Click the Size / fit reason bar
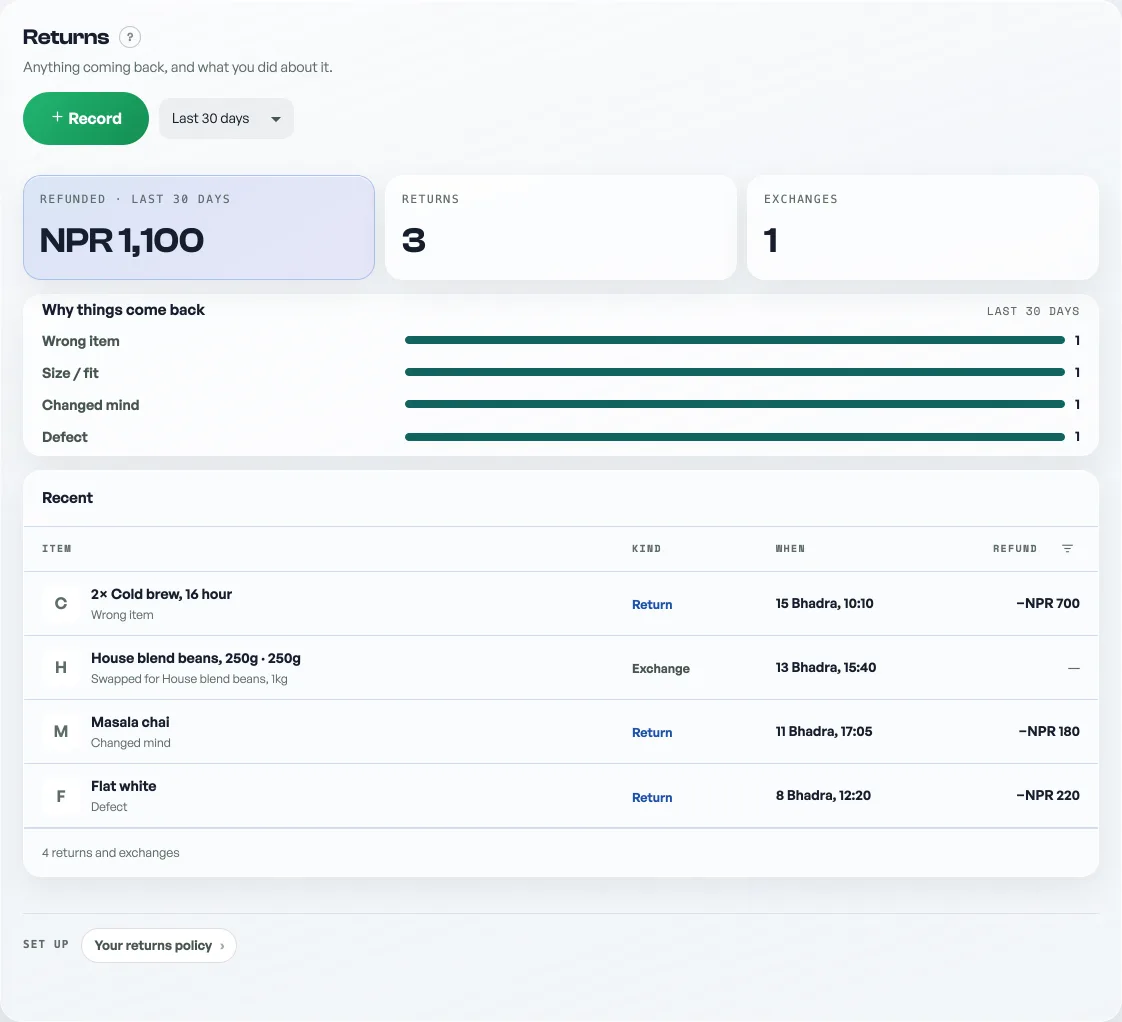The width and height of the screenshot is (1122, 1022). (x=735, y=372)
